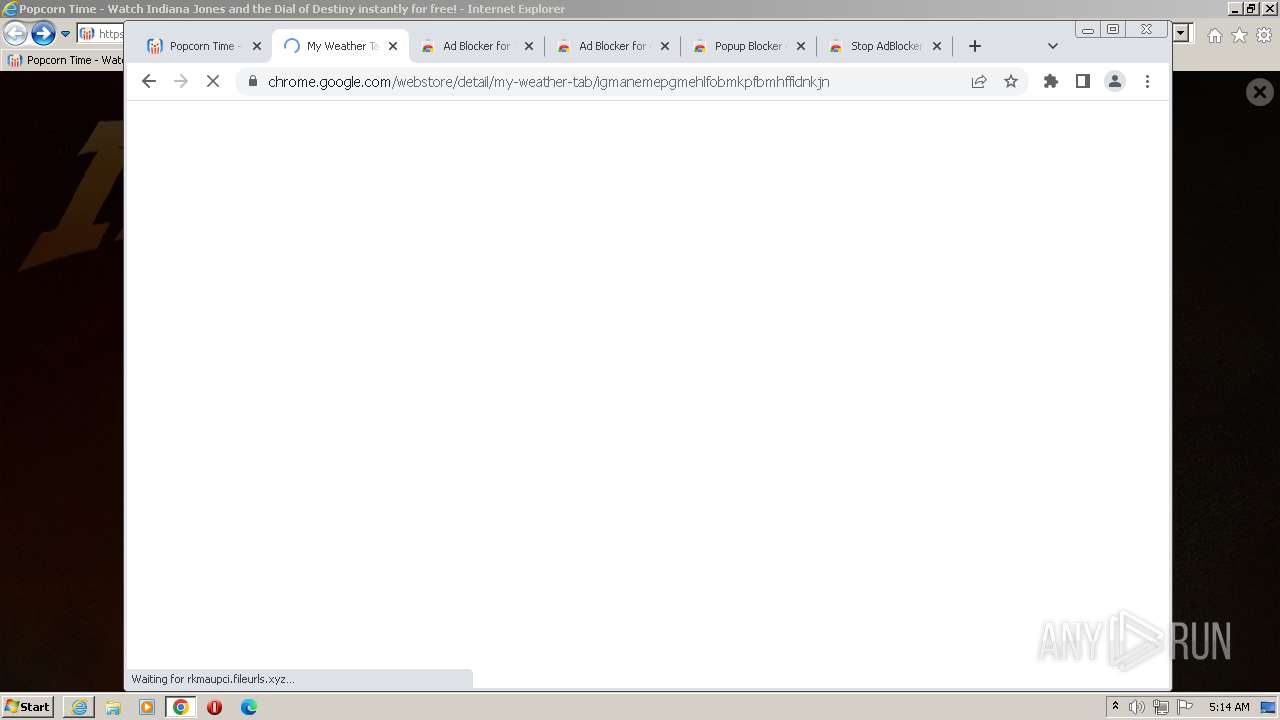Open a new Chrome tab
The image size is (1280, 720).
point(975,46)
